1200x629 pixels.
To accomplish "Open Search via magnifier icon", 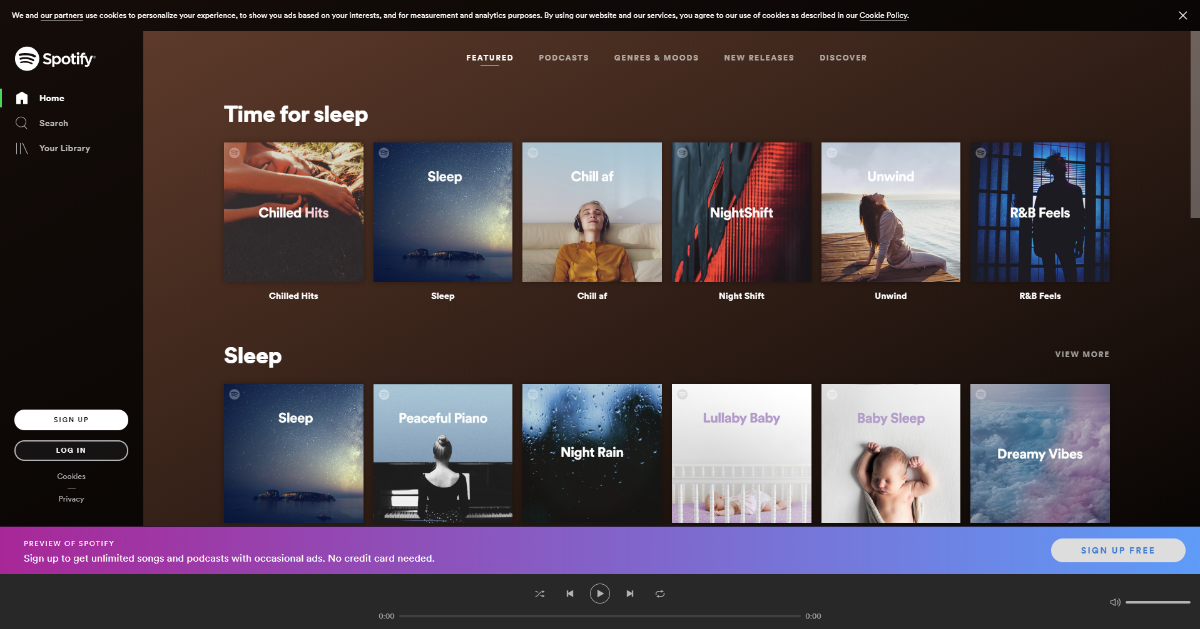I will pos(22,123).
